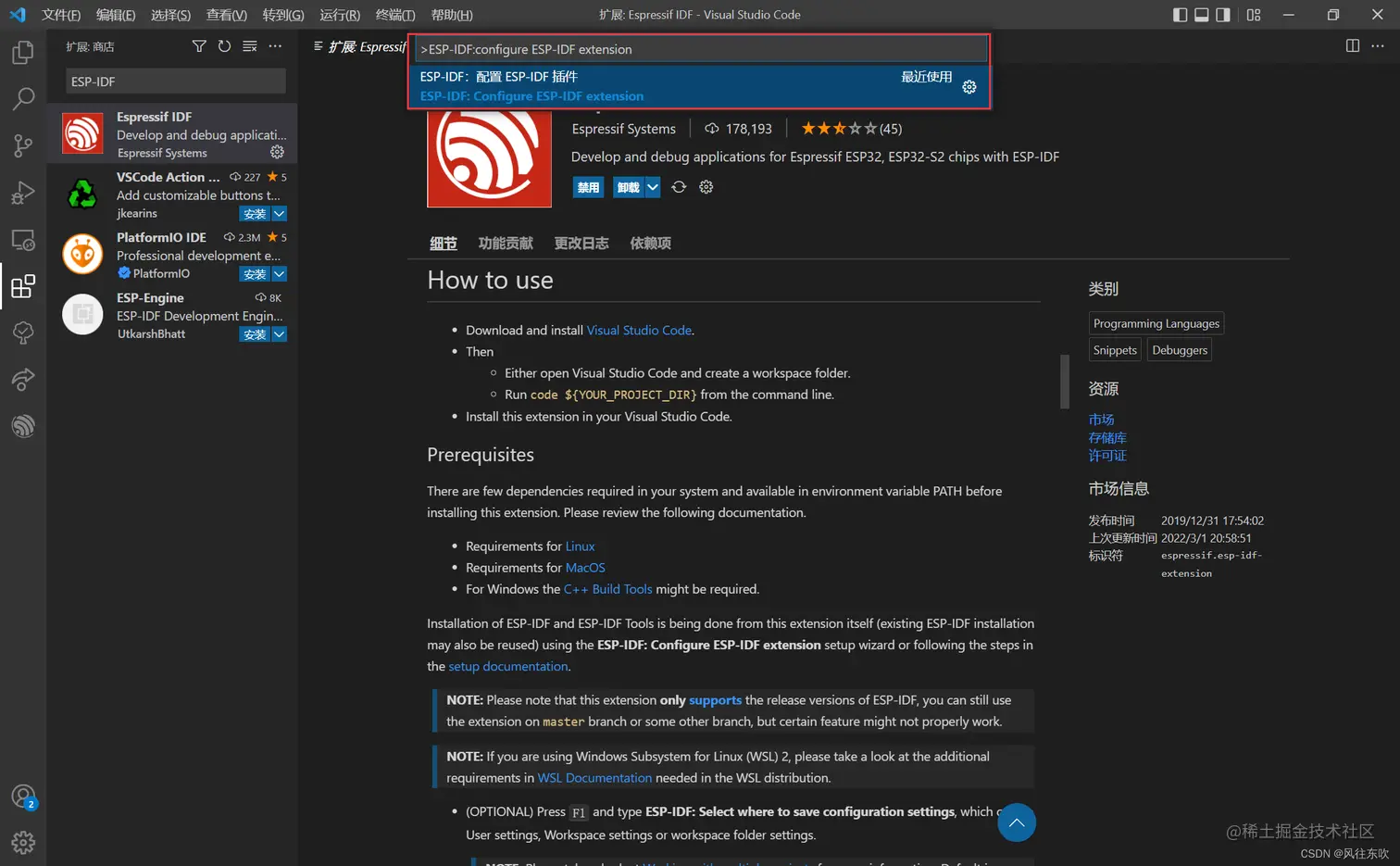Switch to the 功能贡献 tab
1400x866 pixels.
(x=506, y=243)
